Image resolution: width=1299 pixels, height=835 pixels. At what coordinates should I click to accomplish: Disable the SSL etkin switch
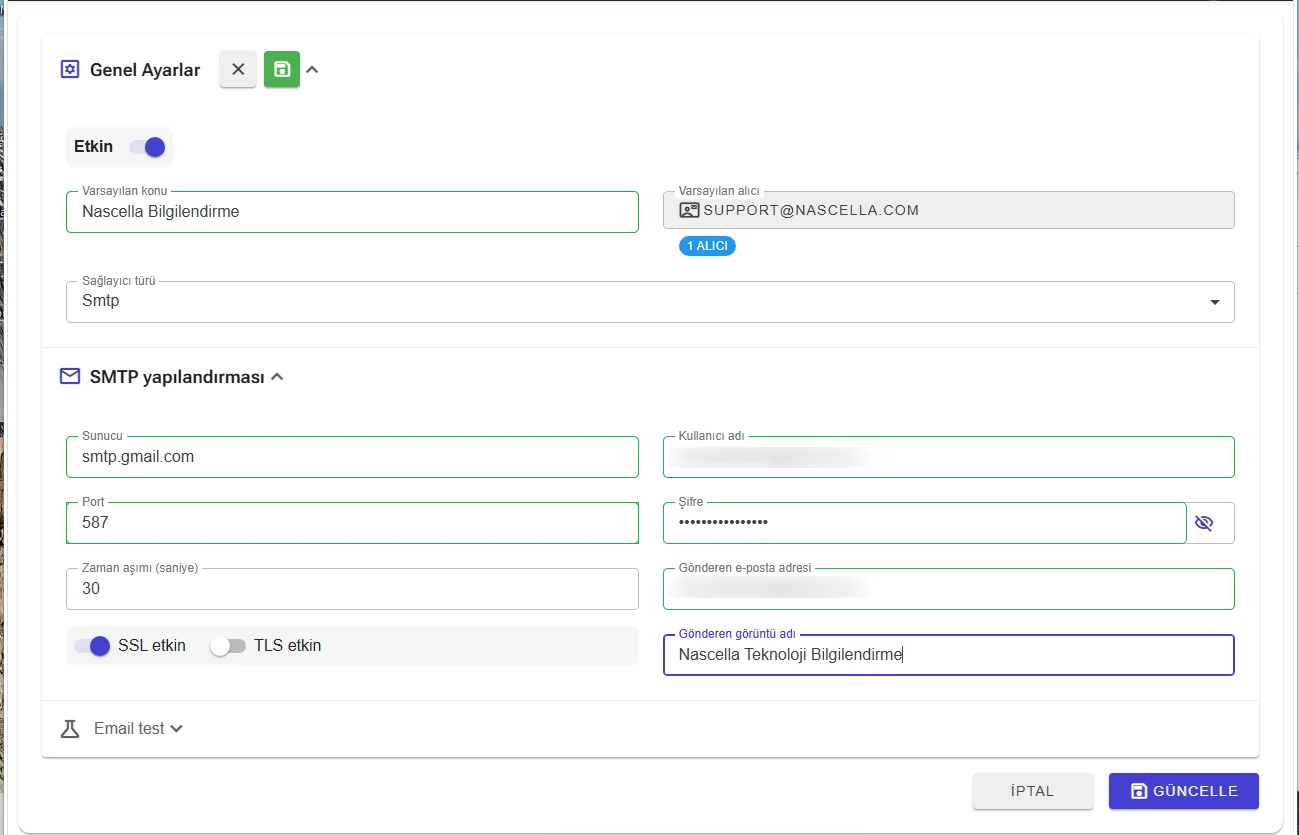point(92,646)
